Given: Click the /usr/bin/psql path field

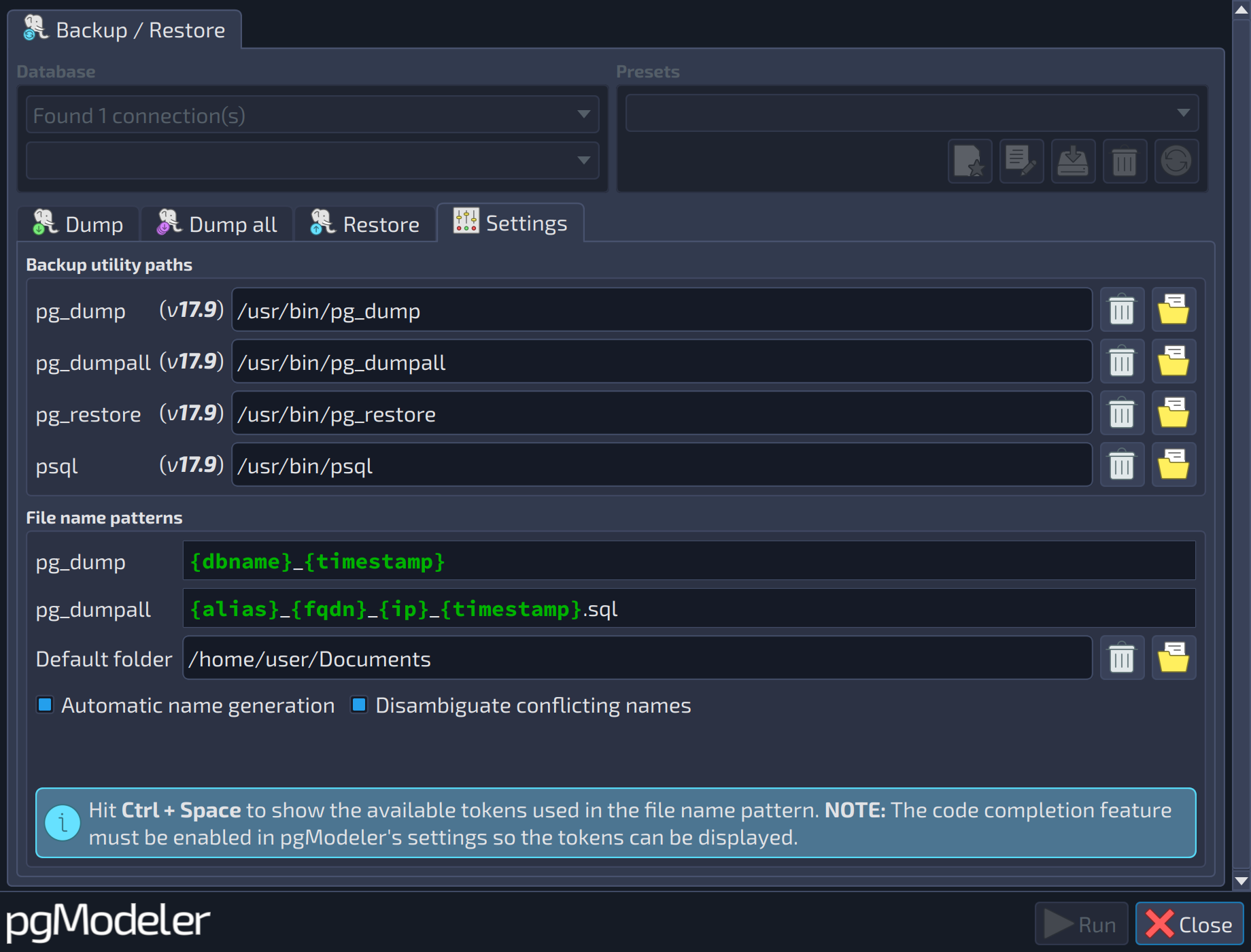Looking at the screenshot, I should 662,465.
